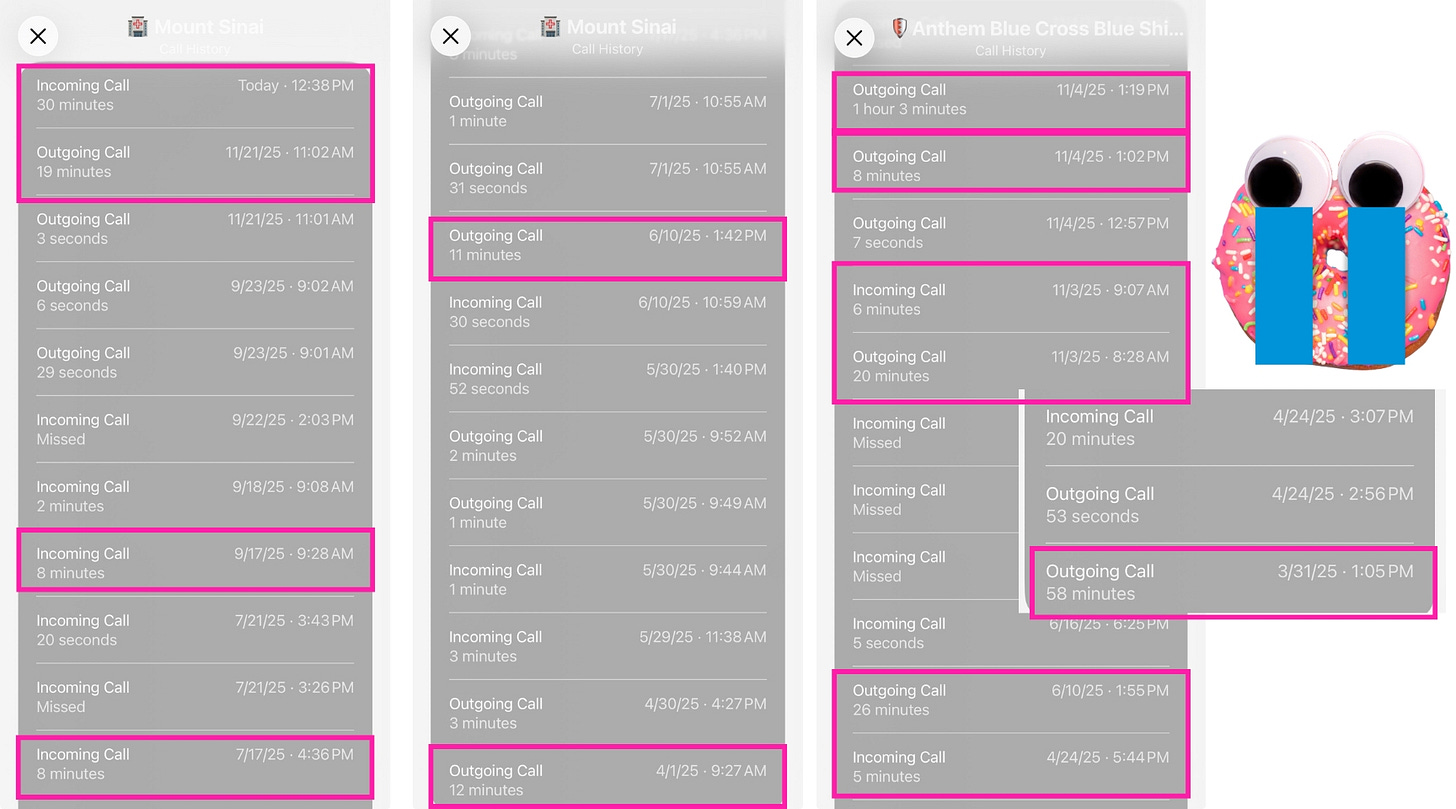Select the incoming call from Today 12:38 PM
The image size is (1456, 809).
[195, 95]
